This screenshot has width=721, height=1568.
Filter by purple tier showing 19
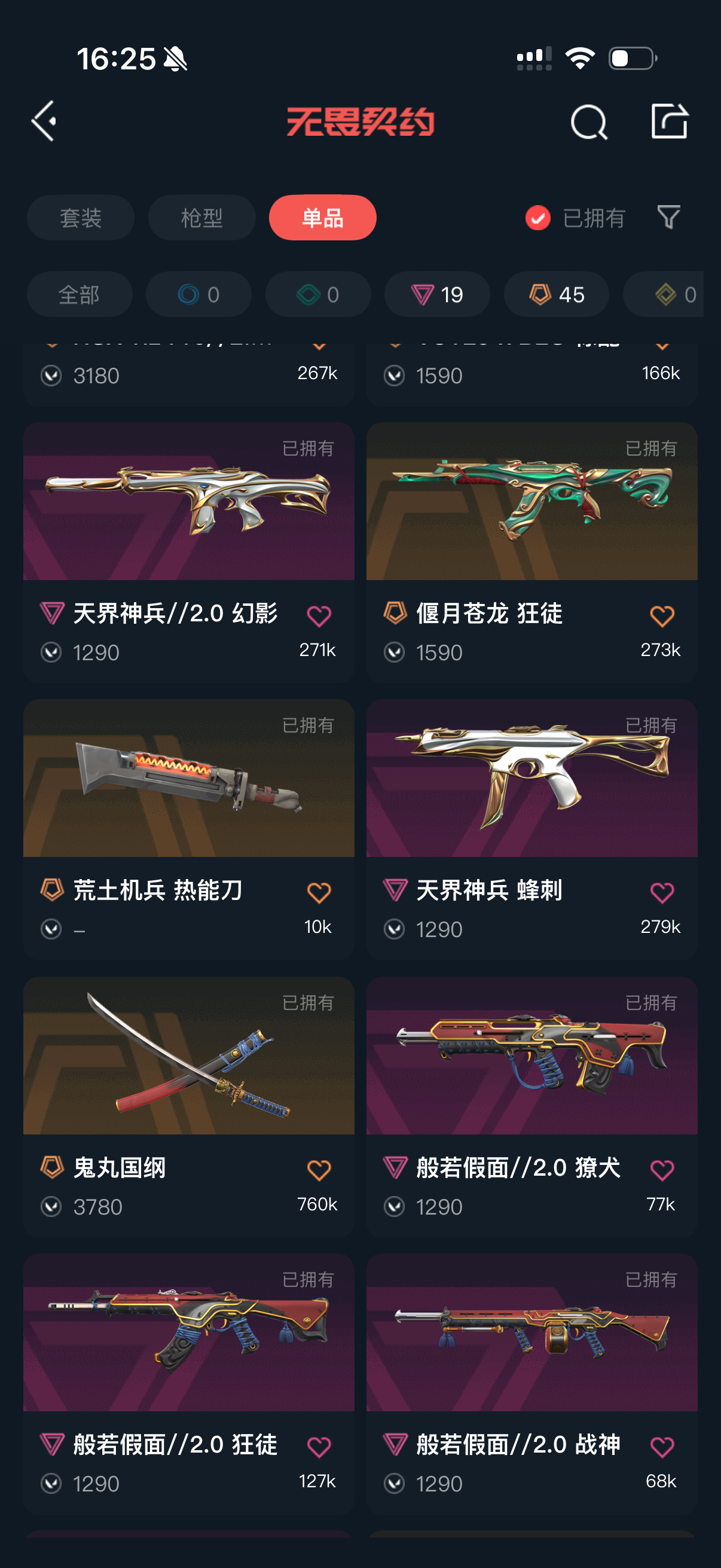tap(437, 295)
